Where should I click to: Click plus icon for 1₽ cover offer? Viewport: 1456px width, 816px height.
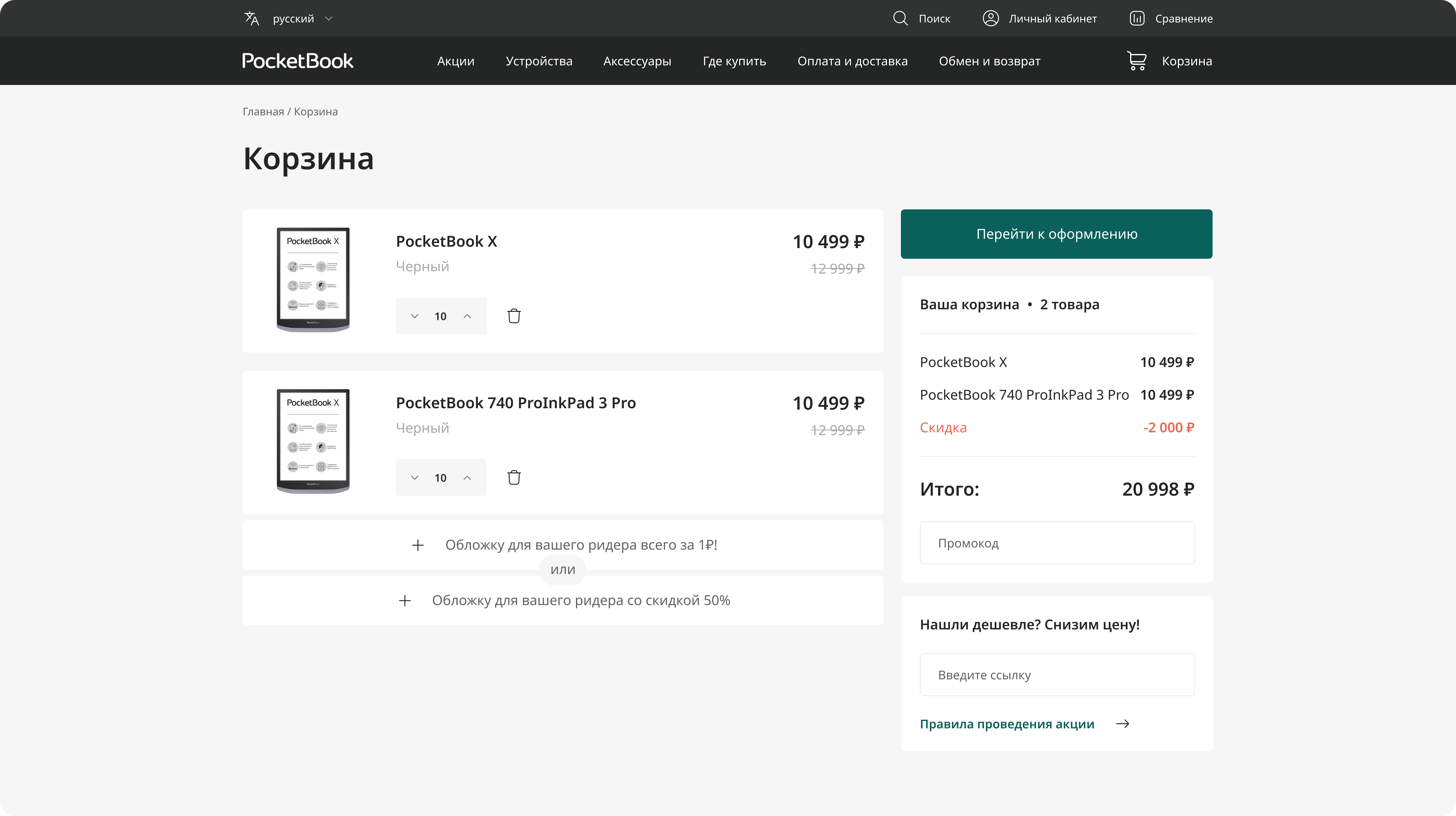click(418, 545)
